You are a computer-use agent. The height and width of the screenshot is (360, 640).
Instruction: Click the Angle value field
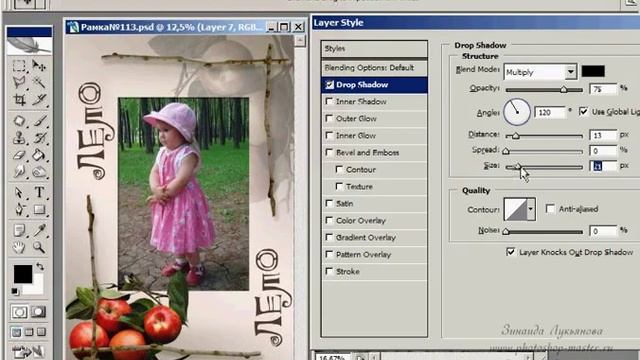(x=550, y=112)
